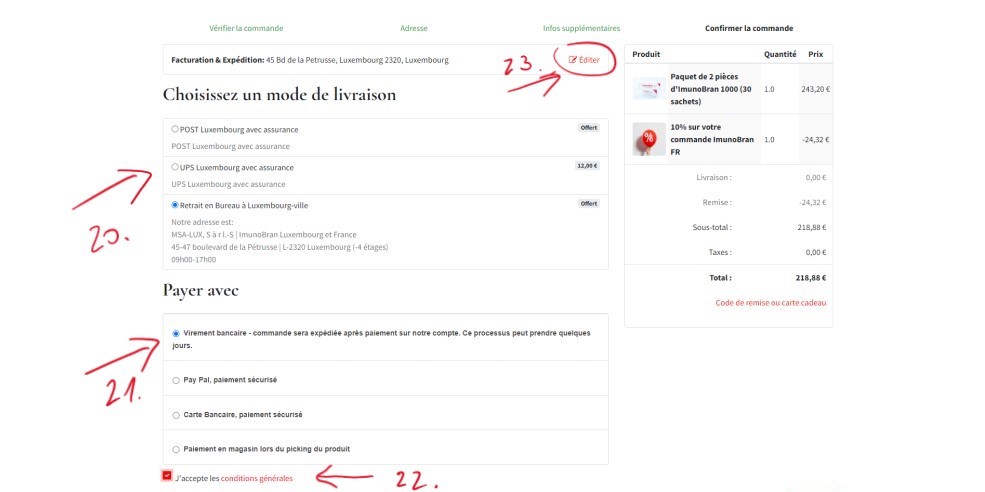The image size is (985, 492).
Task: Choose Paiement en magasin option
Action: [x=177, y=449]
